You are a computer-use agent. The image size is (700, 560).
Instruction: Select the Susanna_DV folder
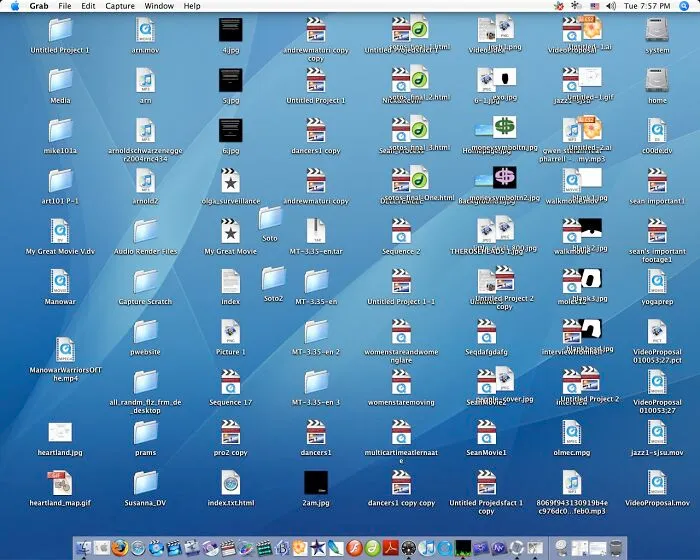[146, 483]
